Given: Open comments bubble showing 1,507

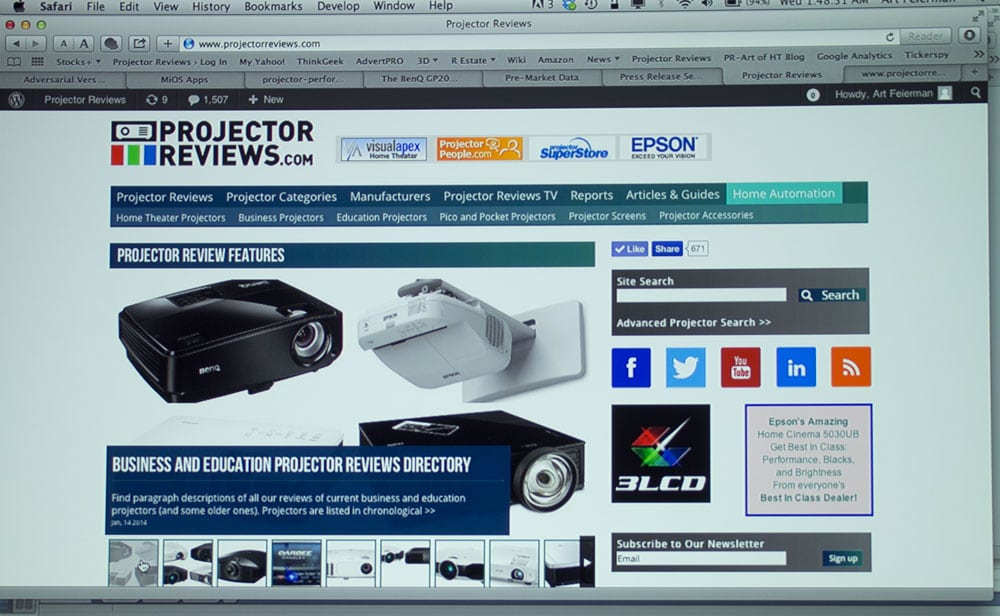Looking at the screenshot, I should [208, 99].
